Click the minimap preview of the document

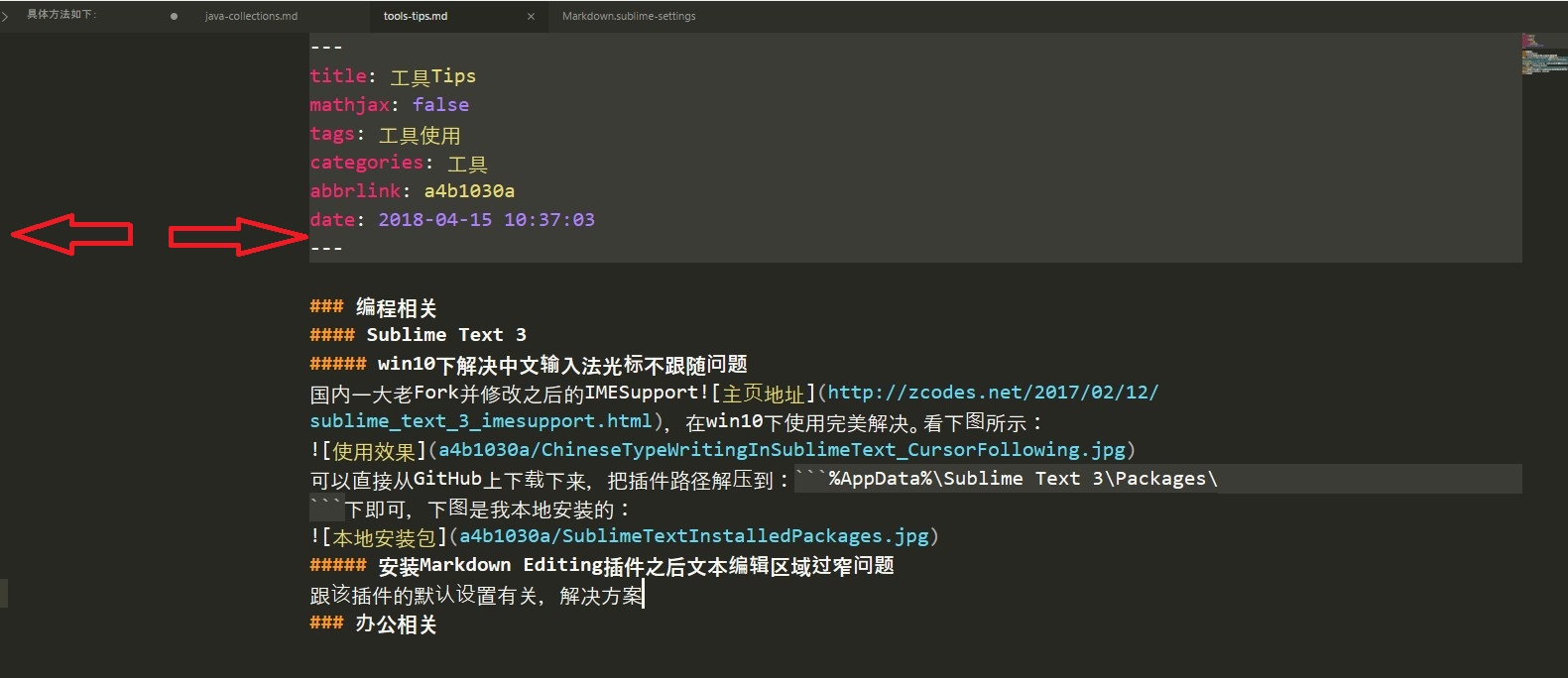point(1542,56)
